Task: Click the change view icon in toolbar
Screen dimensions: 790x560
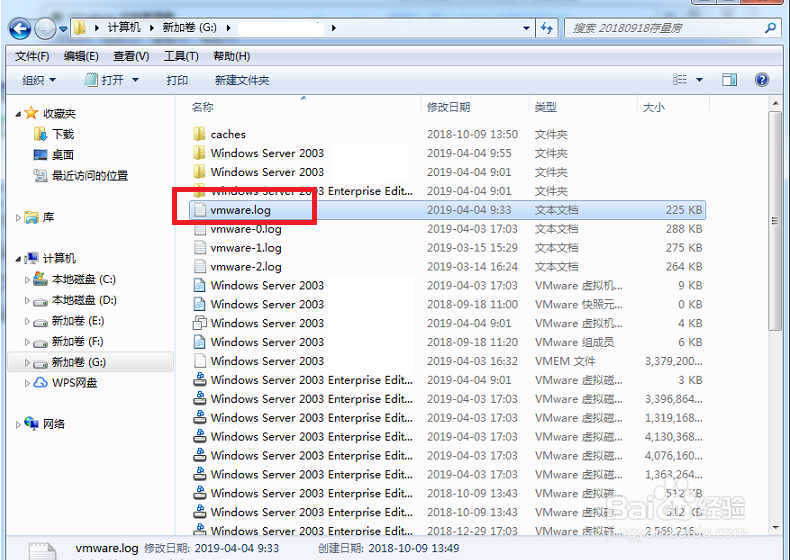Action: (x=680, y=80)
